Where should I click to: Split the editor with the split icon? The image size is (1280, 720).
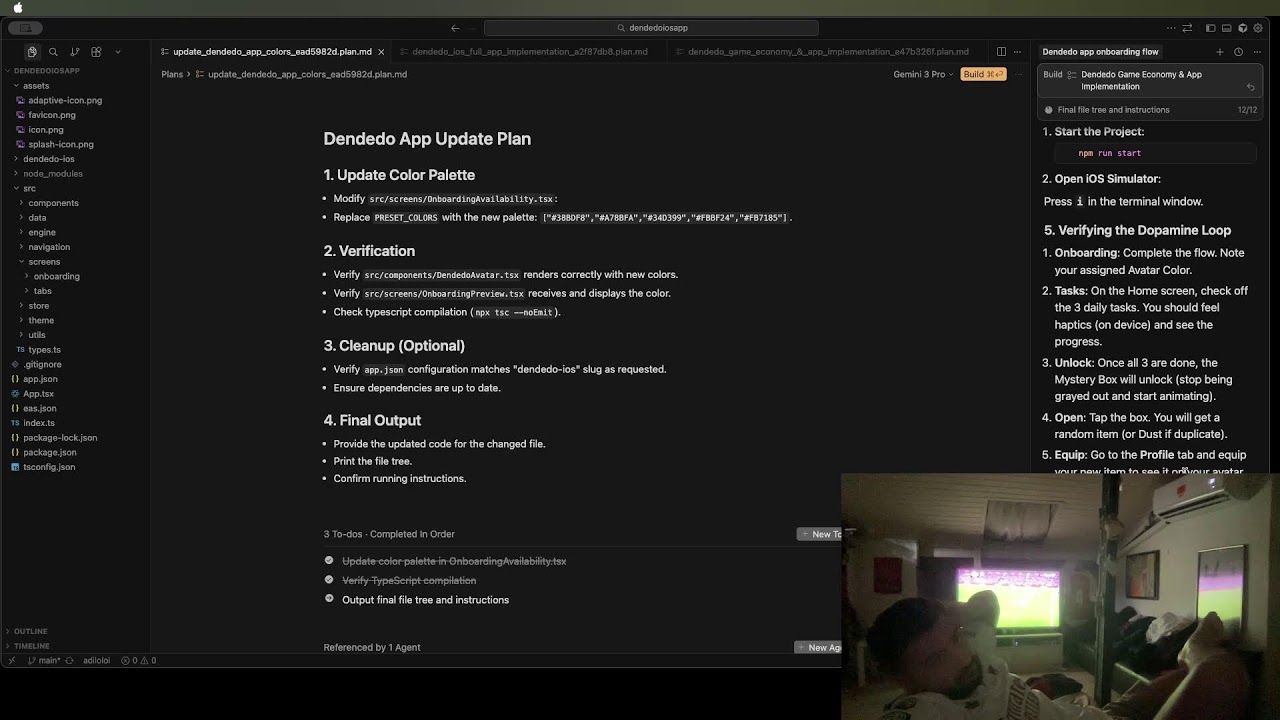1001,51
